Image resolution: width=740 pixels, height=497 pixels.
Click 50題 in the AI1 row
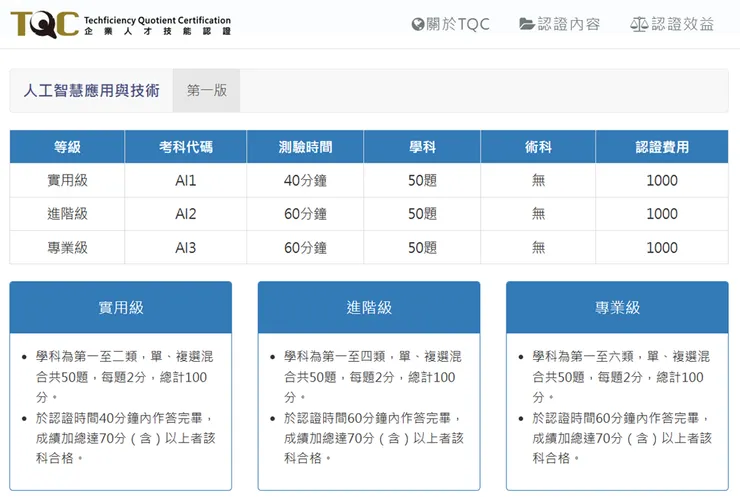point(422,180)
